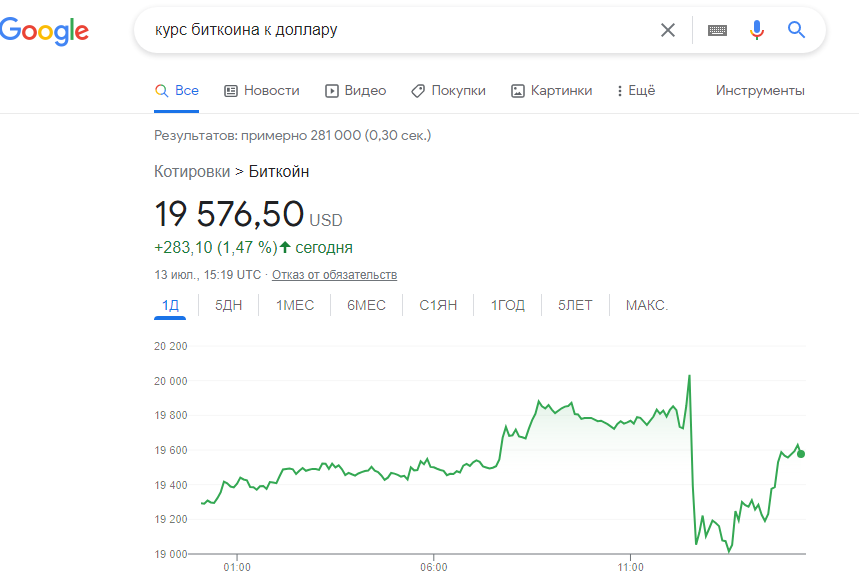Open the Покупки shopping tab
The width and height of the screenshot is (859, 573).
tap(448, 90)
